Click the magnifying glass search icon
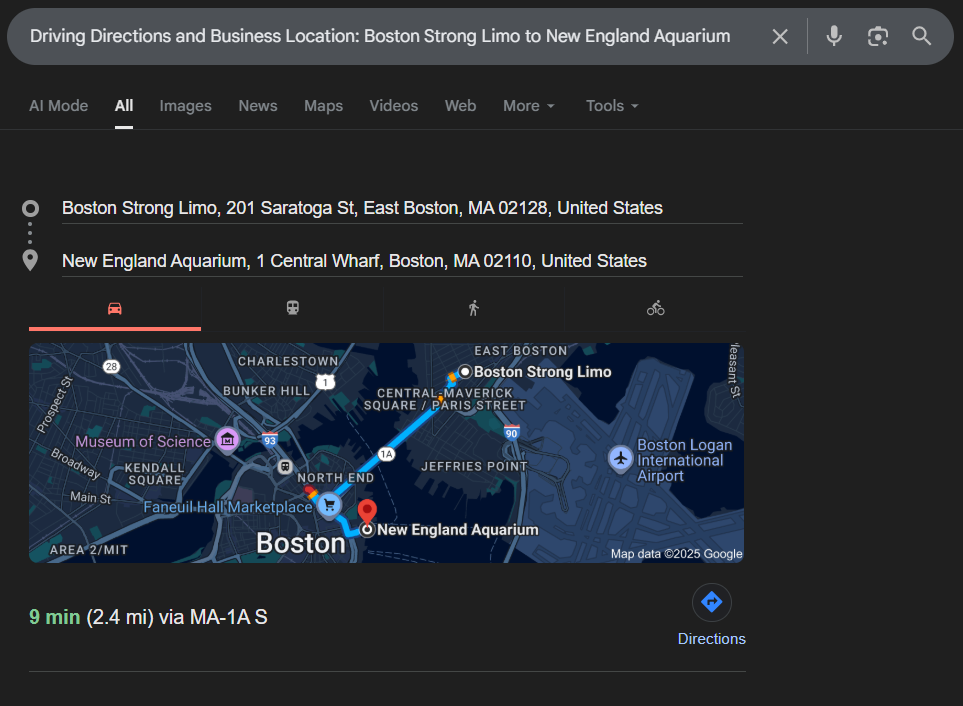 [921, 37]
